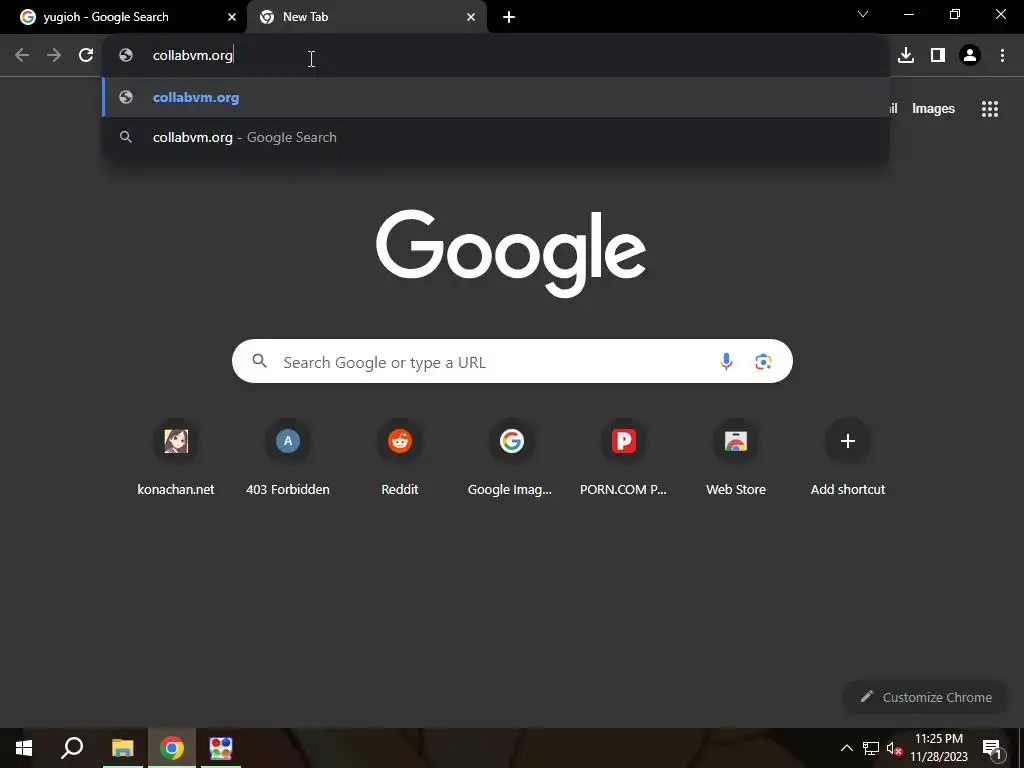Viewport: 1024px width, 768px height.
Task: Toggle the side panel icon
Action: pos(938,56)
